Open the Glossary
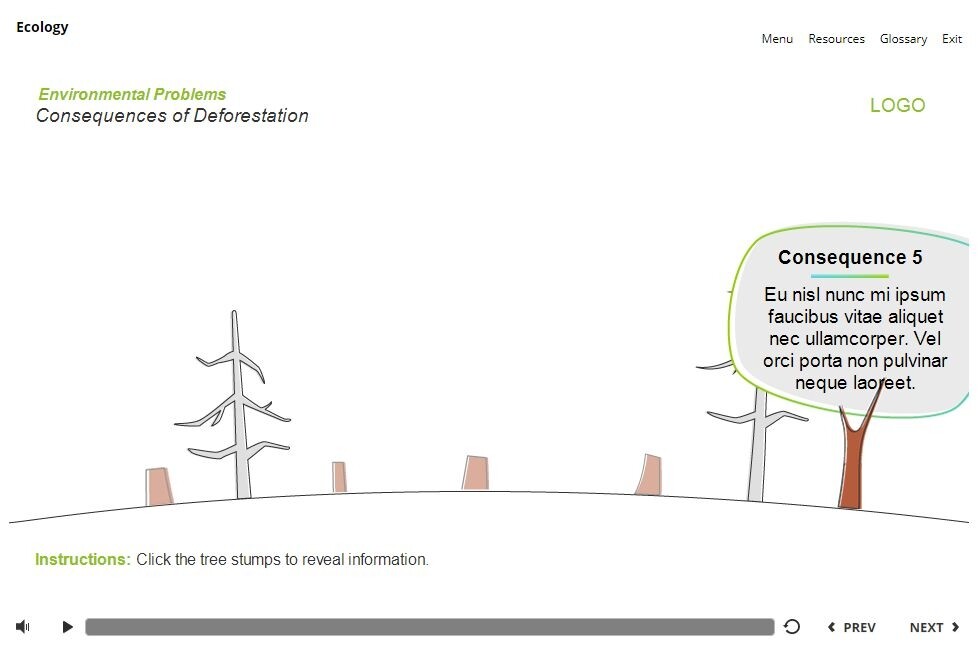 point(903,39)
